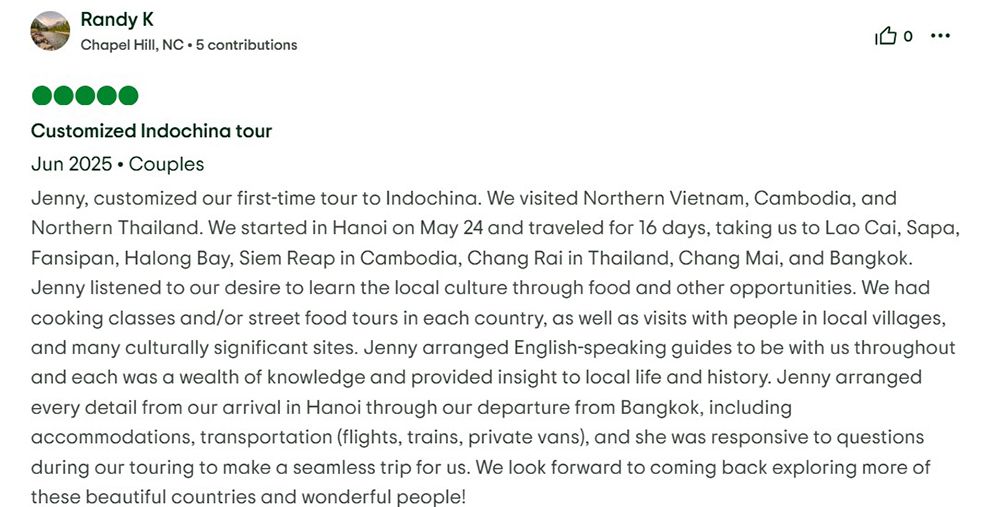Image resolution: width=1000 pixels, height=507 pixels.
Task: Click the fourth green rating bubble
Action: [106, 96]
